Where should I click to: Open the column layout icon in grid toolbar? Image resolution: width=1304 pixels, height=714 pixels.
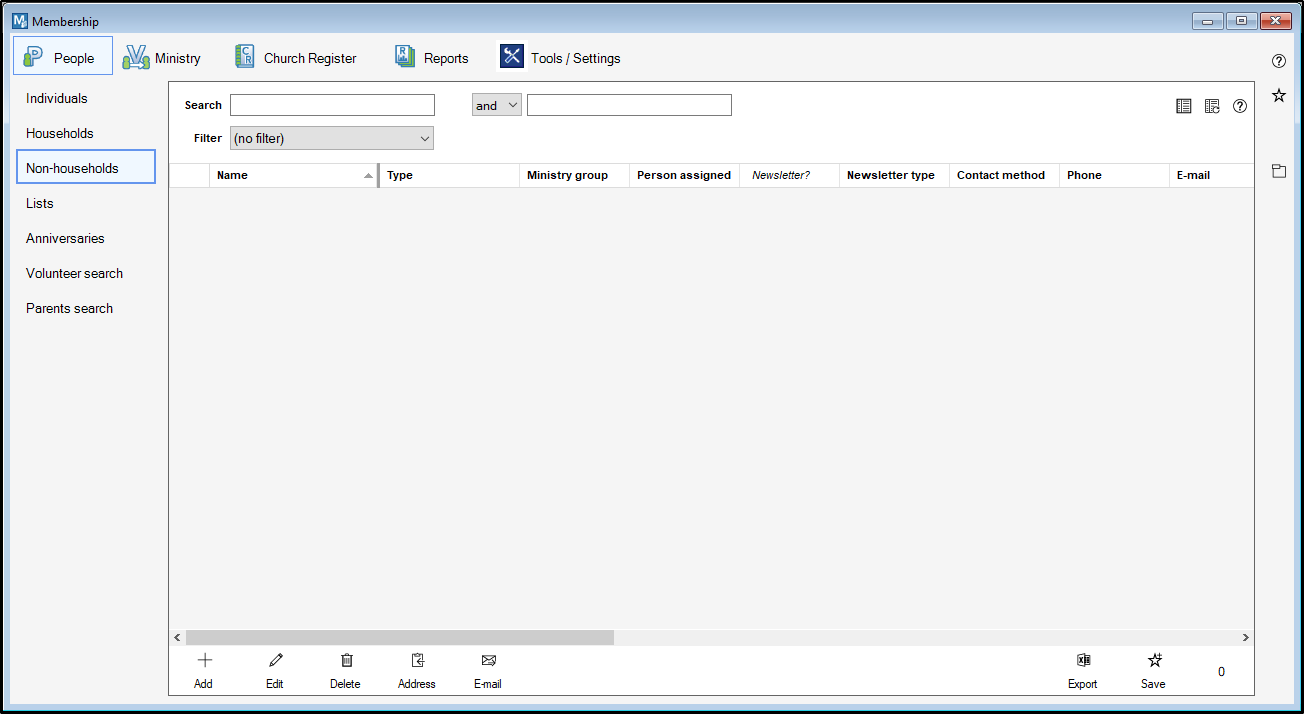1184,106
